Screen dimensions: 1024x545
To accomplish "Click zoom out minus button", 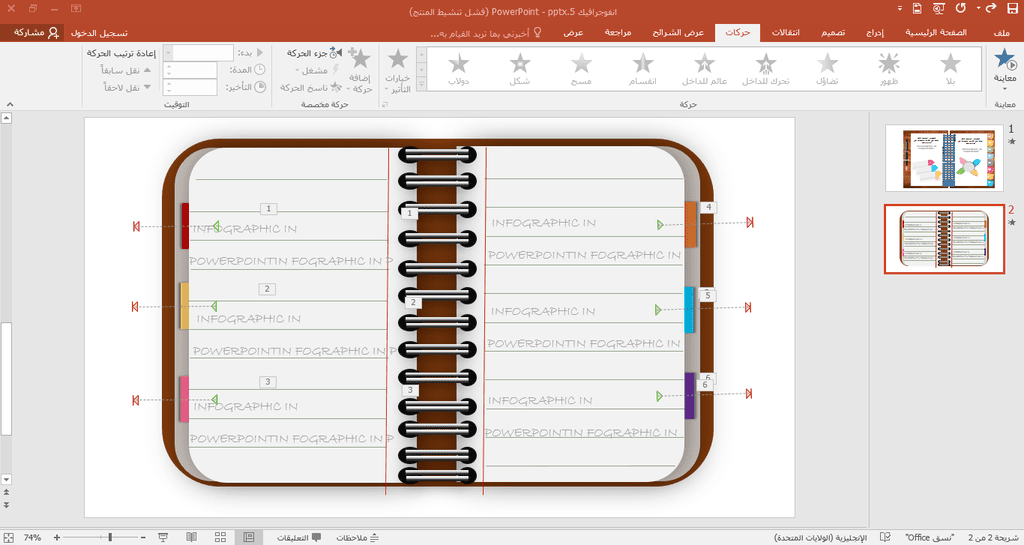I will pyautogui.click(x=143, y=537).
